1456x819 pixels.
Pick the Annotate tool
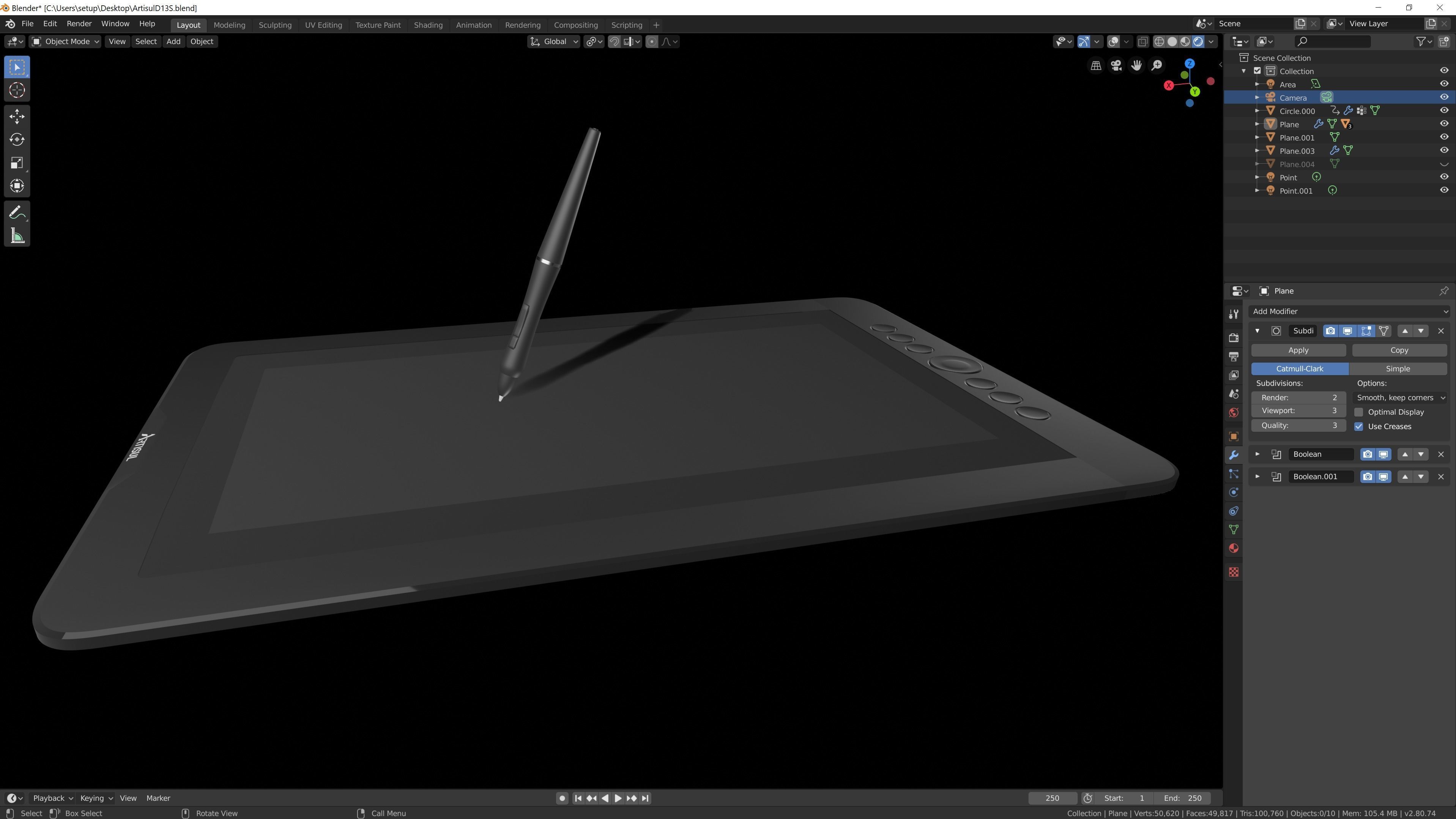tap(17, 213)
